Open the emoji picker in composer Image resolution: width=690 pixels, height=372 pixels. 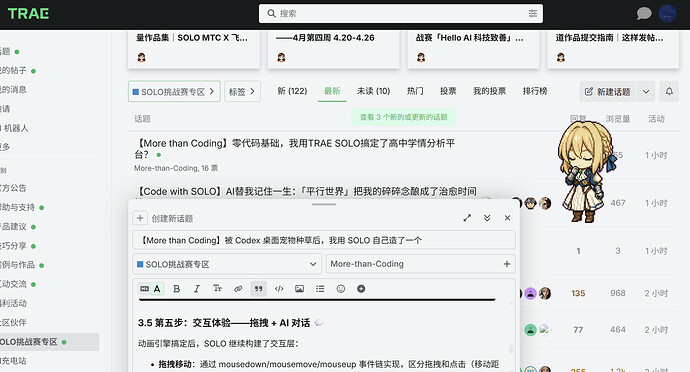[341, 289]
